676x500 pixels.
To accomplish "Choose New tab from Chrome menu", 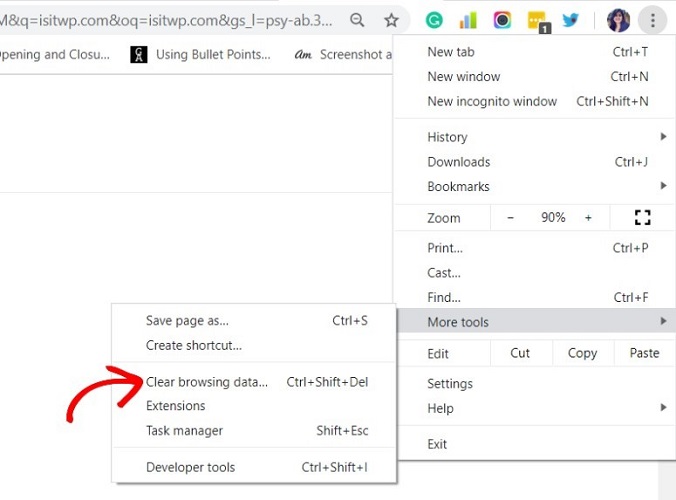I will coord(535,52).
